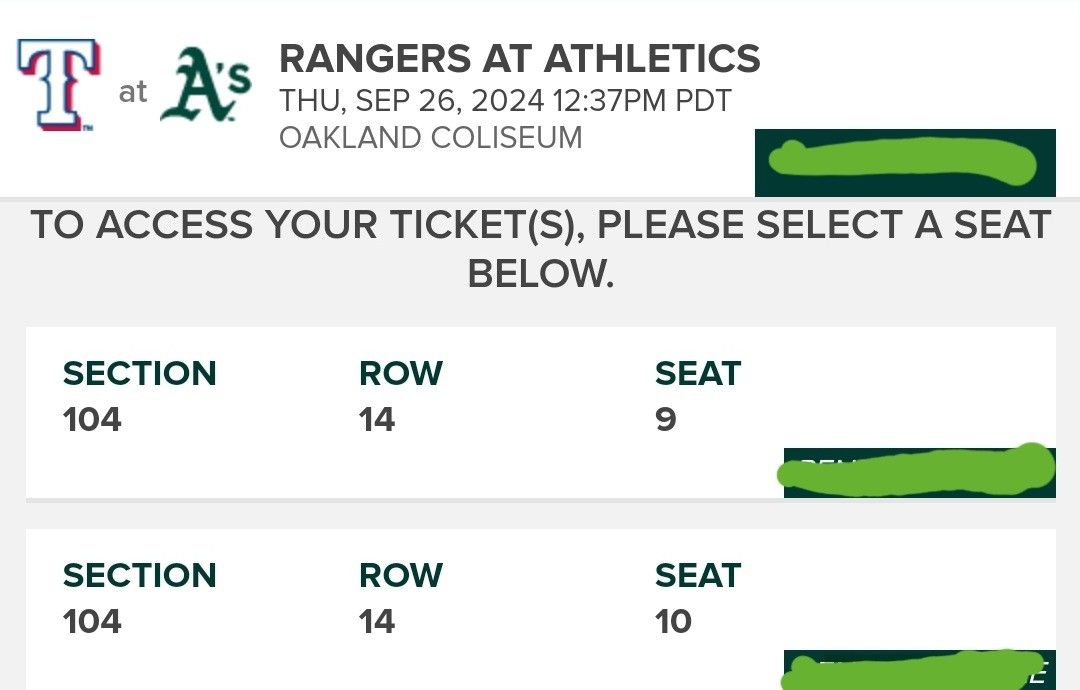Click the obscured green button in seat 9 card
The image size is (1080, 690).
[x=920, y=472]
